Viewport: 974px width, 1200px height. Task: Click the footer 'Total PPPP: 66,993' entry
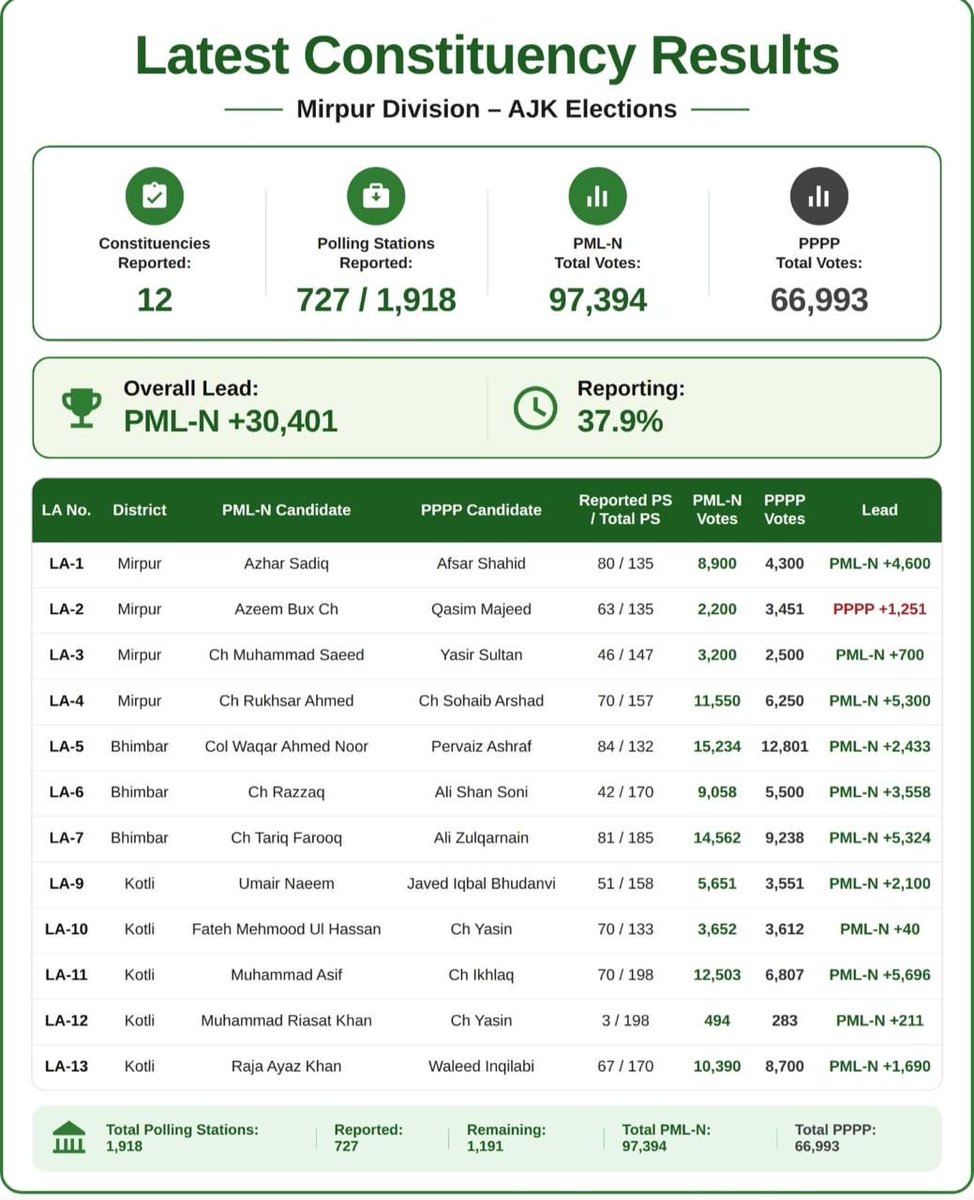tap(835, 1137)
